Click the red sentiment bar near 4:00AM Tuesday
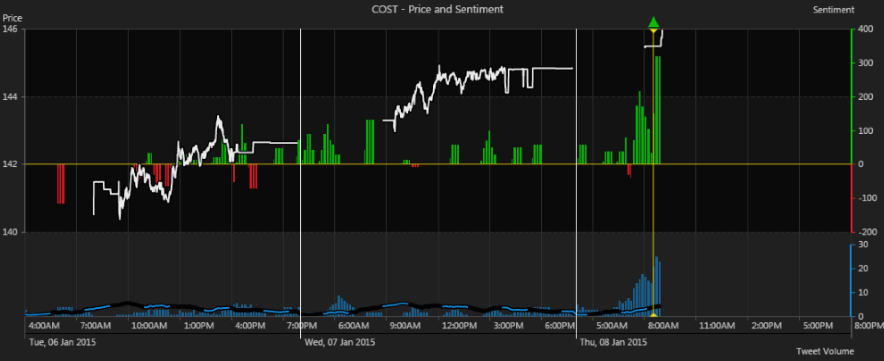This screenshot has height=361, width=884. tap(60, 184)
